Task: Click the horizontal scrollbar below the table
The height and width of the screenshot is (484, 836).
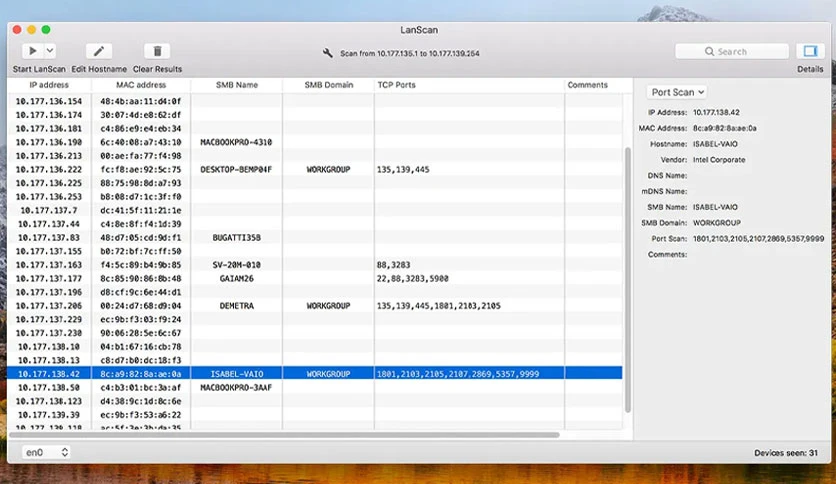Action: (x=284, y=434)
